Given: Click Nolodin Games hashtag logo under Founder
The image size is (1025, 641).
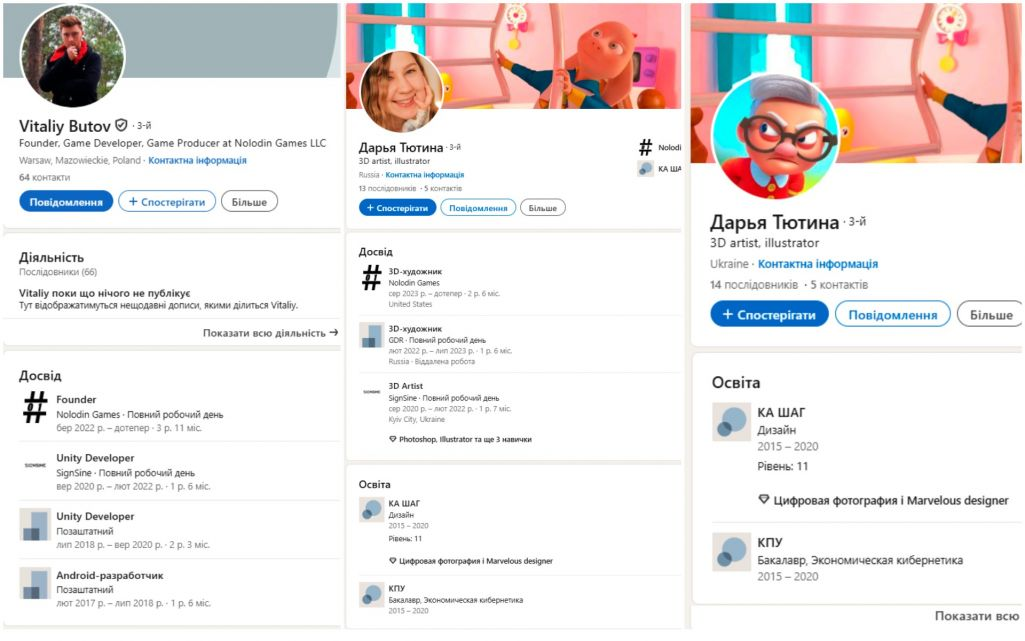Looking at the screenshot, I should (35, 408).
